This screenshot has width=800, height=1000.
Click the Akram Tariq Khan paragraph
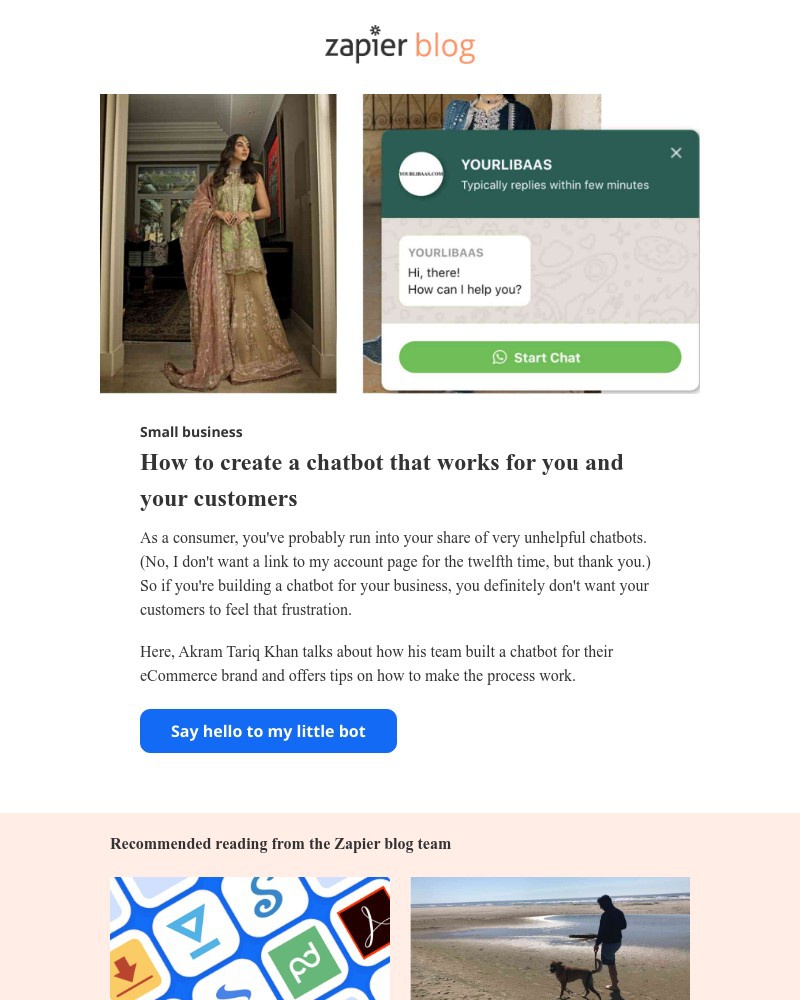(376, 663)
